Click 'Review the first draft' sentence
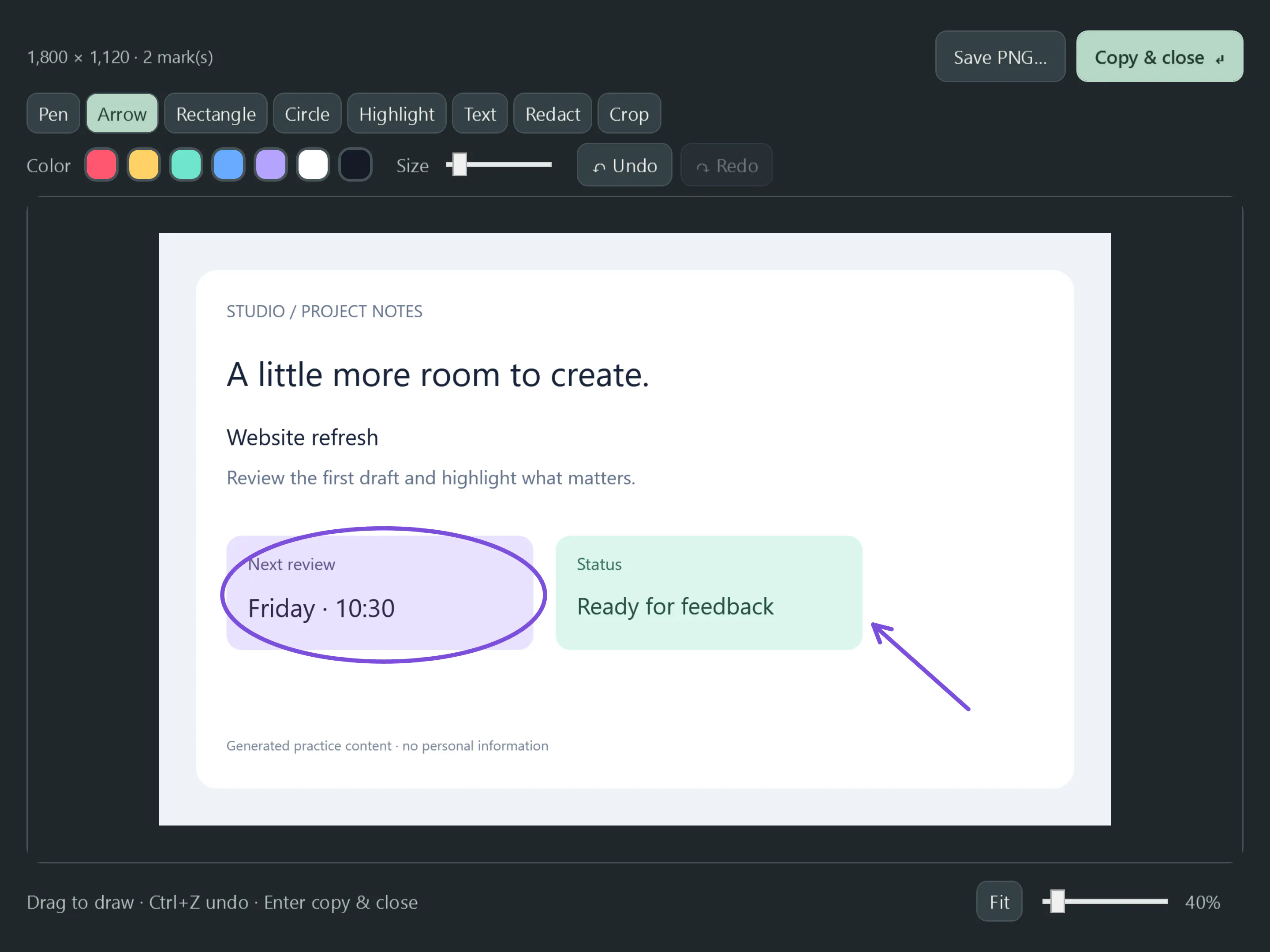 430,478
